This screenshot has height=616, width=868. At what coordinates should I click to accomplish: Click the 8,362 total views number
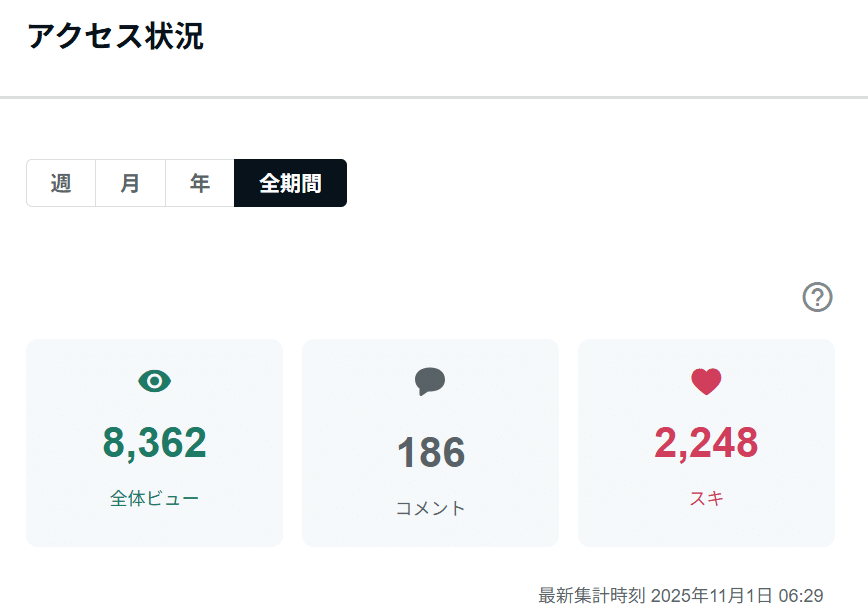click(154, 443)
